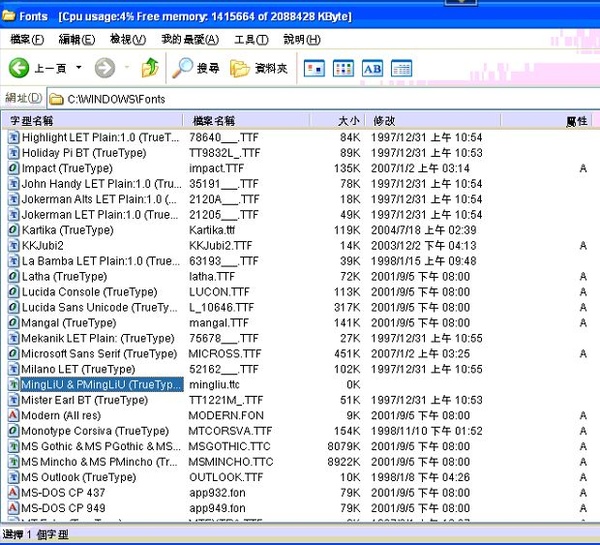Viewport: 600px width, 545px height.
Task: Sort by 字型名稱 column header
Action: [92, 121]
